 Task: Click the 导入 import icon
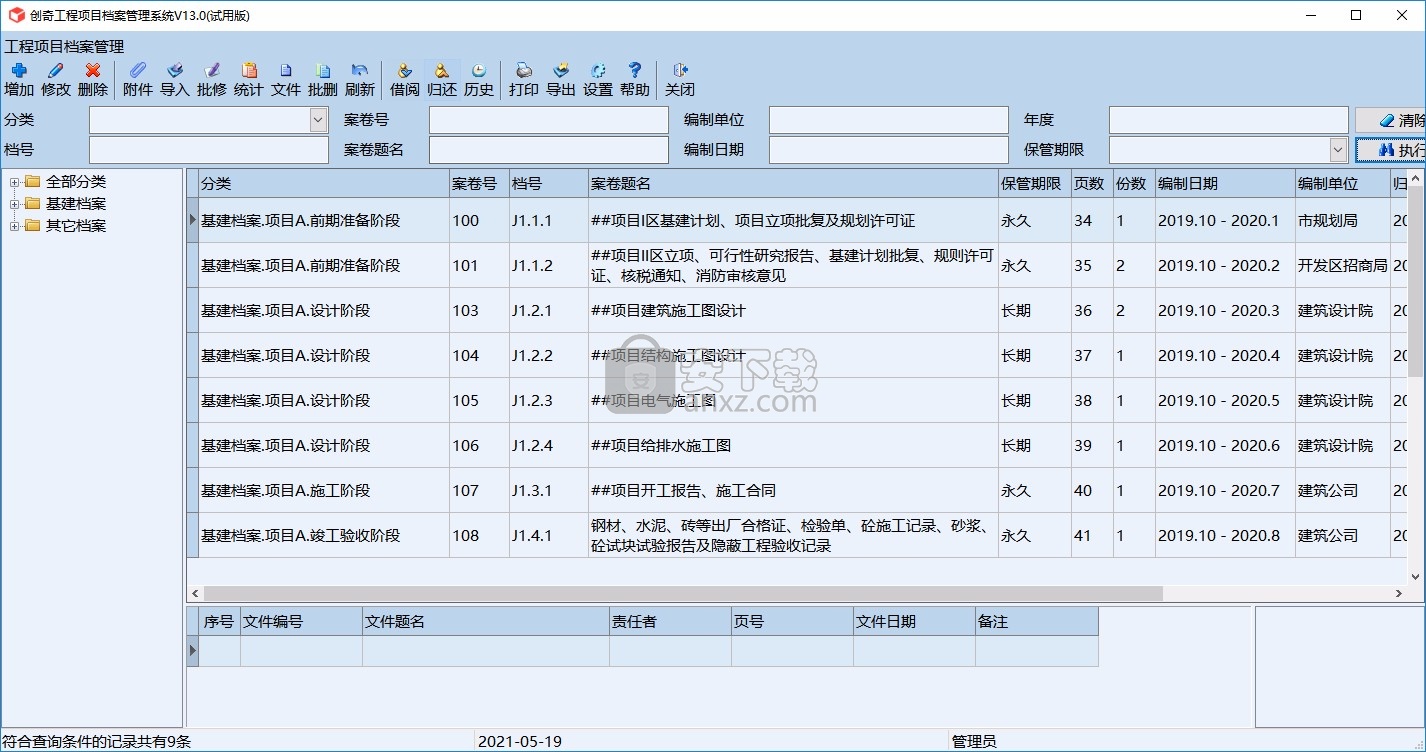click(175, 79)
